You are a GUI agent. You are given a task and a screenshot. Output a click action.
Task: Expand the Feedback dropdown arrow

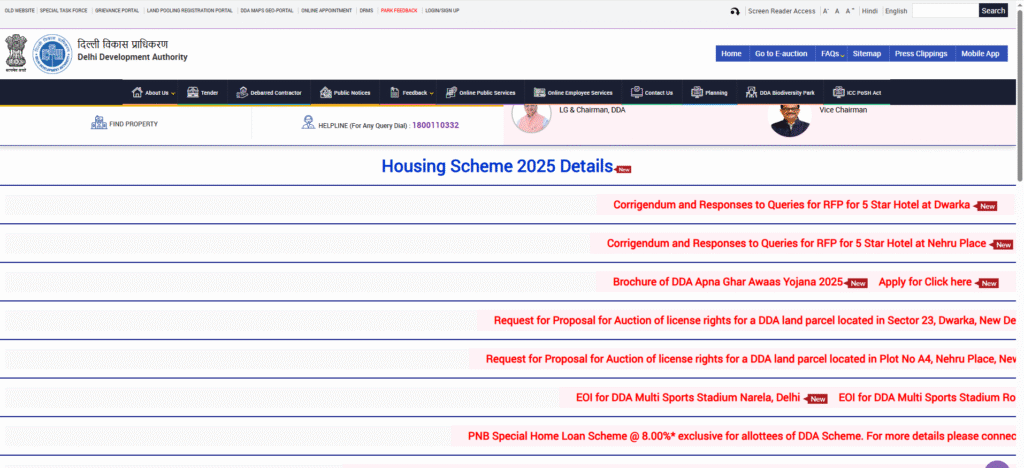pos(432,94)
